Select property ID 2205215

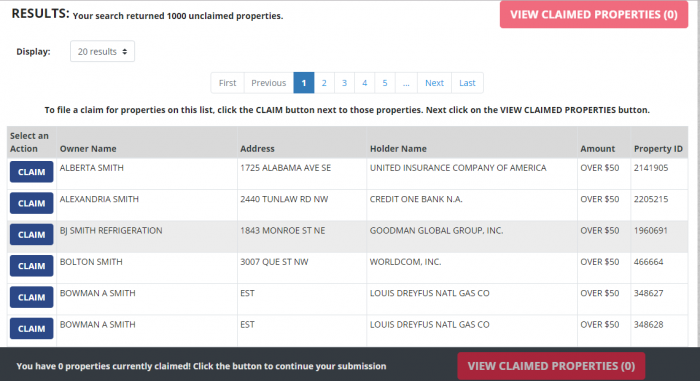coord(651,199)
